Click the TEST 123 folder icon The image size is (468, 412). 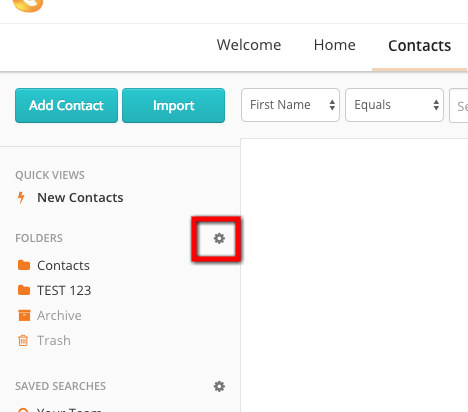[24, 290]
